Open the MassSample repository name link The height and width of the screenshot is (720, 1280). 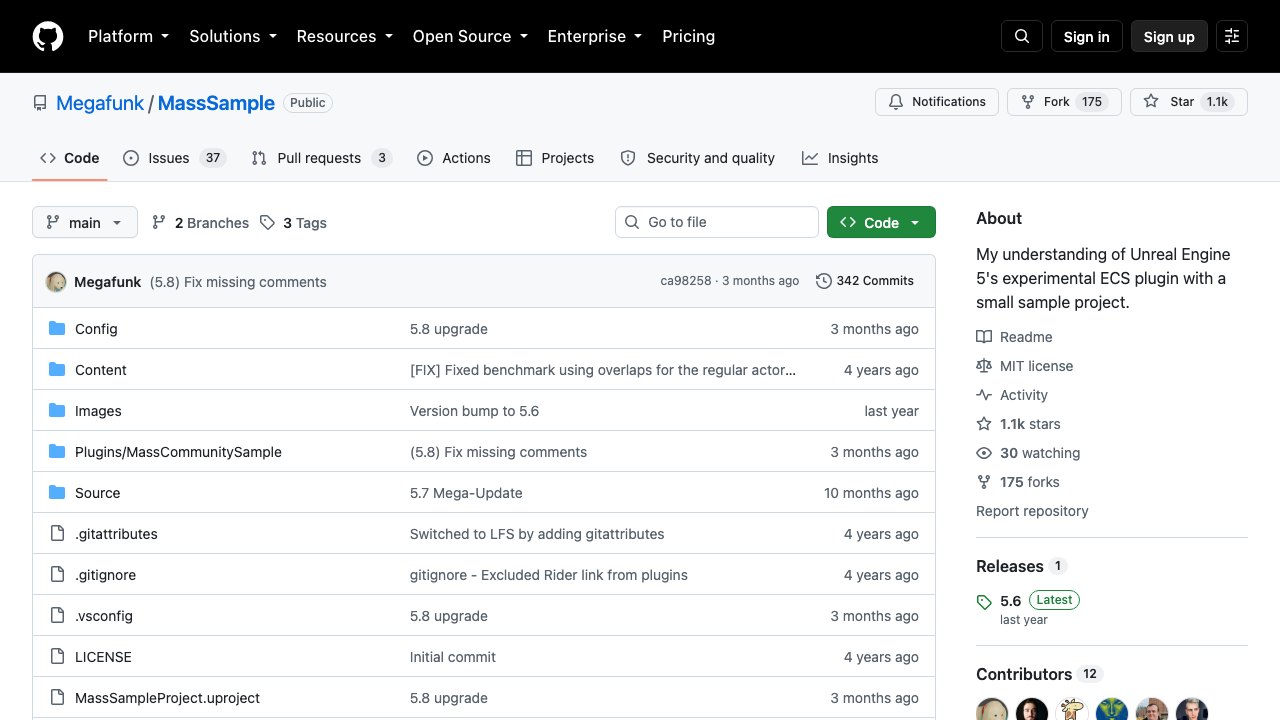pyautogui.click(x=216, y=103)
